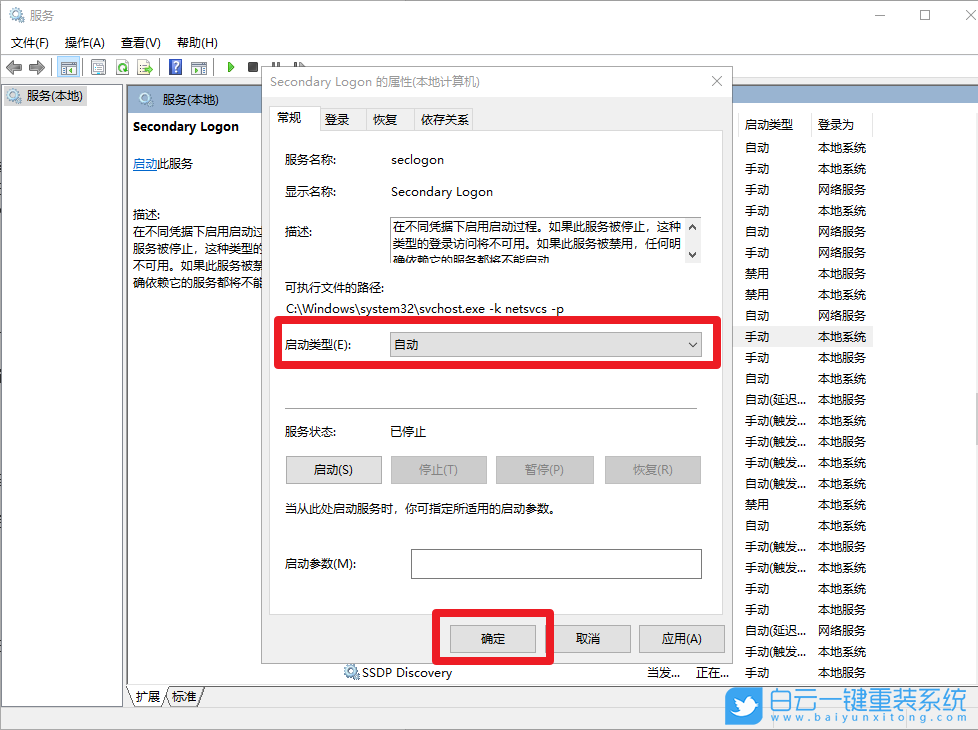Click the 服务 window icon top-left corner
Viewport: 978px width, 730px height.
coord(15,14)
